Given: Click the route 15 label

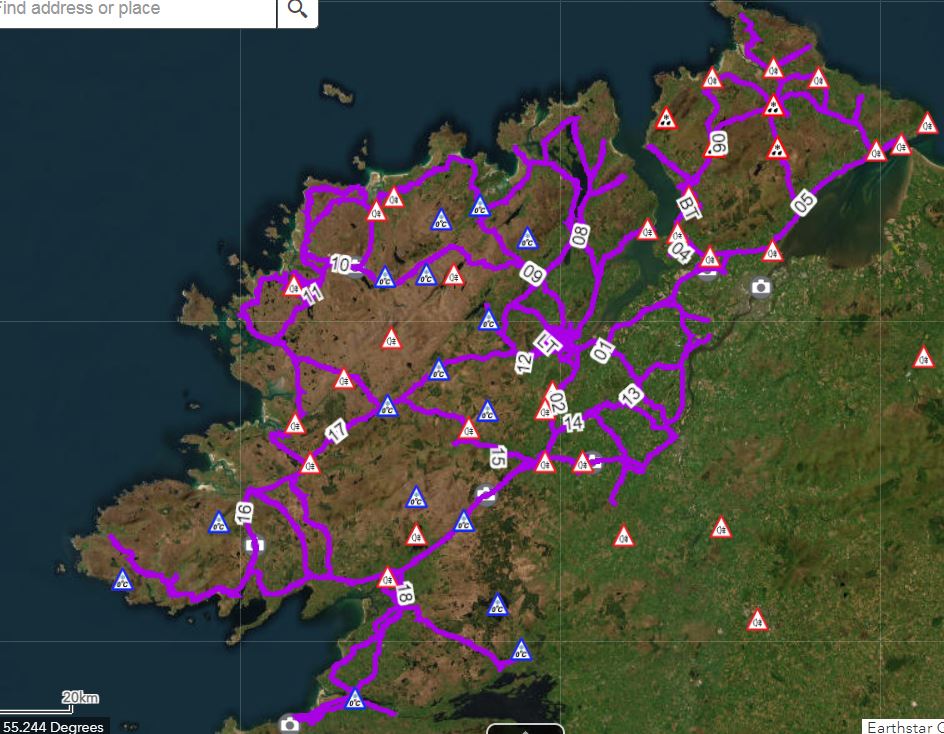Looking at the screenshot, I should [498, 457].
